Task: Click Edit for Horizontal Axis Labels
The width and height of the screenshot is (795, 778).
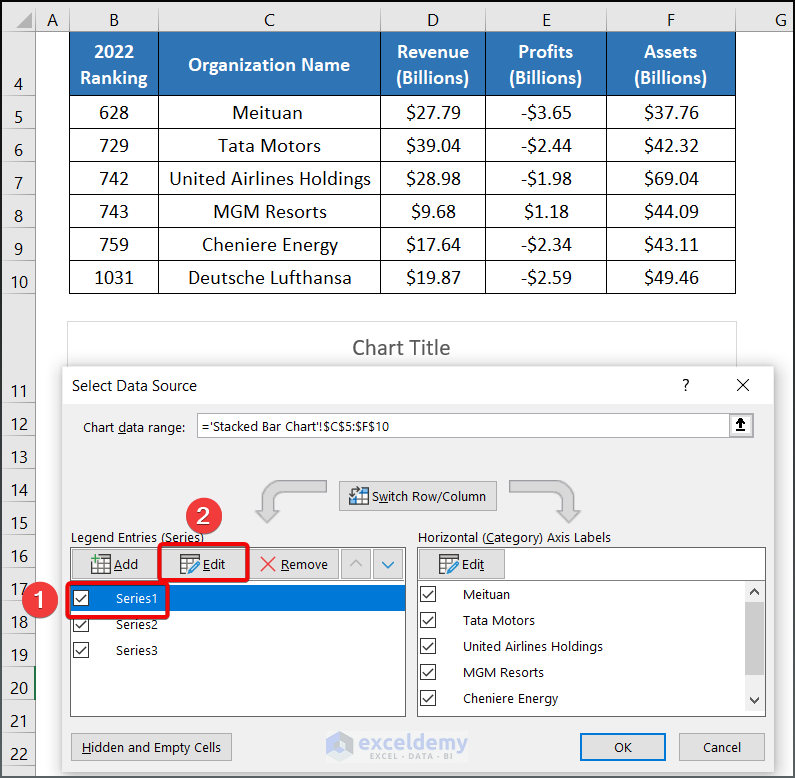Action: pyautogui.click(x=461, y=564)
